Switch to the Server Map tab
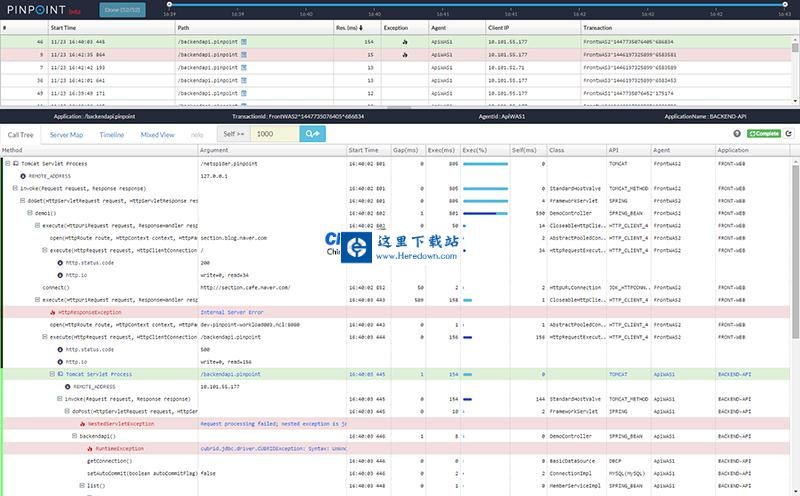 pyautogui.click(x=66, y=135)
